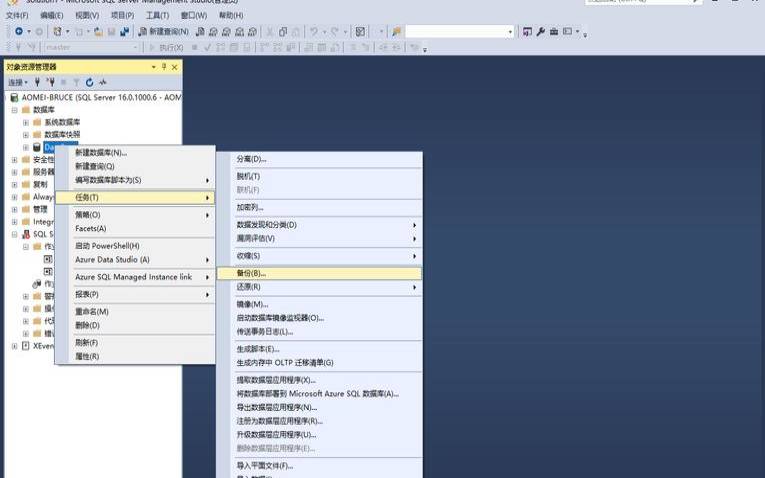Click the DAX query icon
Image resolution: width=765 pixels, height=478 pixels.
[252, 31]
